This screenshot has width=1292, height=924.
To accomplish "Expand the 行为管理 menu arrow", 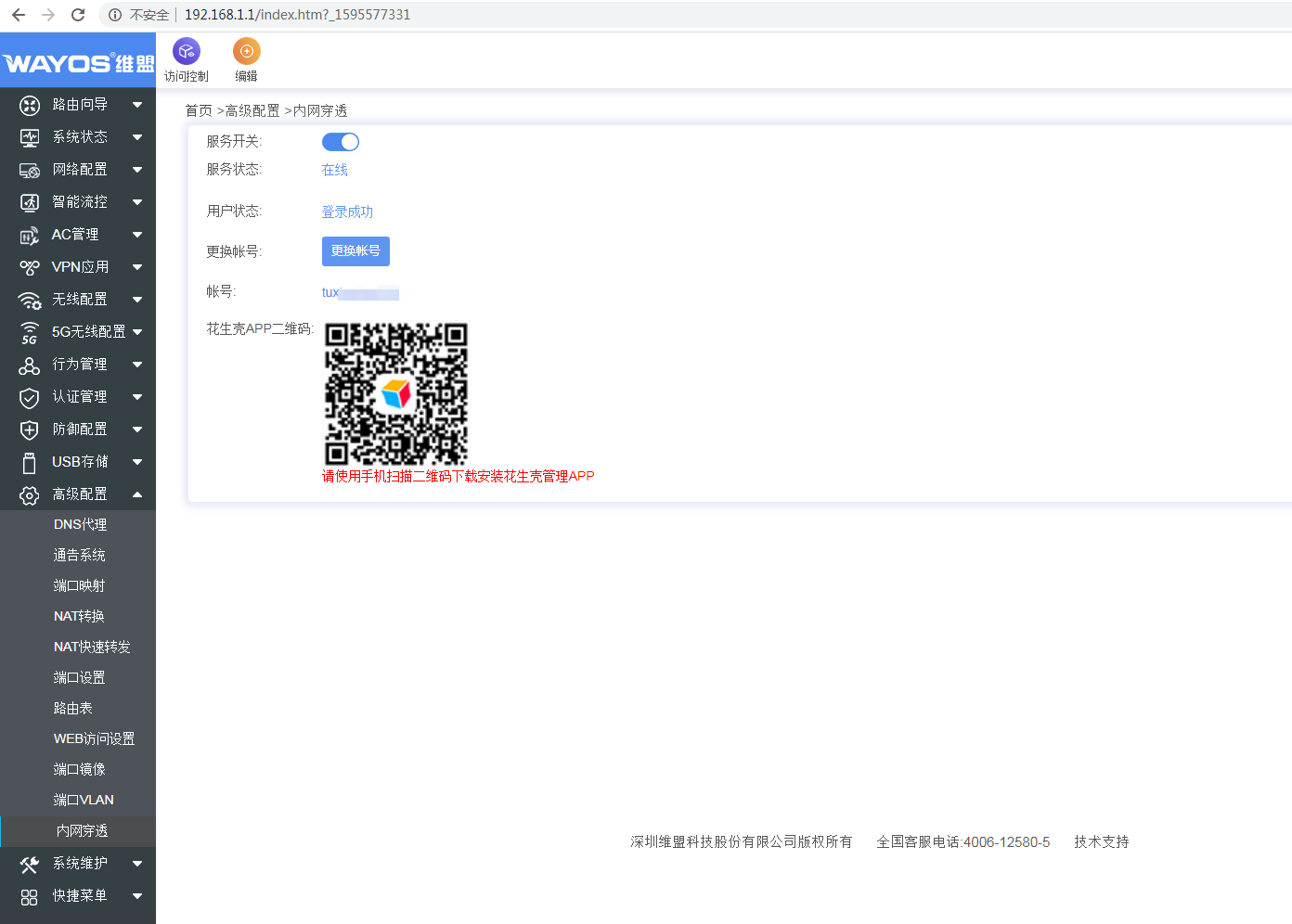I will (x=137, y=365).
